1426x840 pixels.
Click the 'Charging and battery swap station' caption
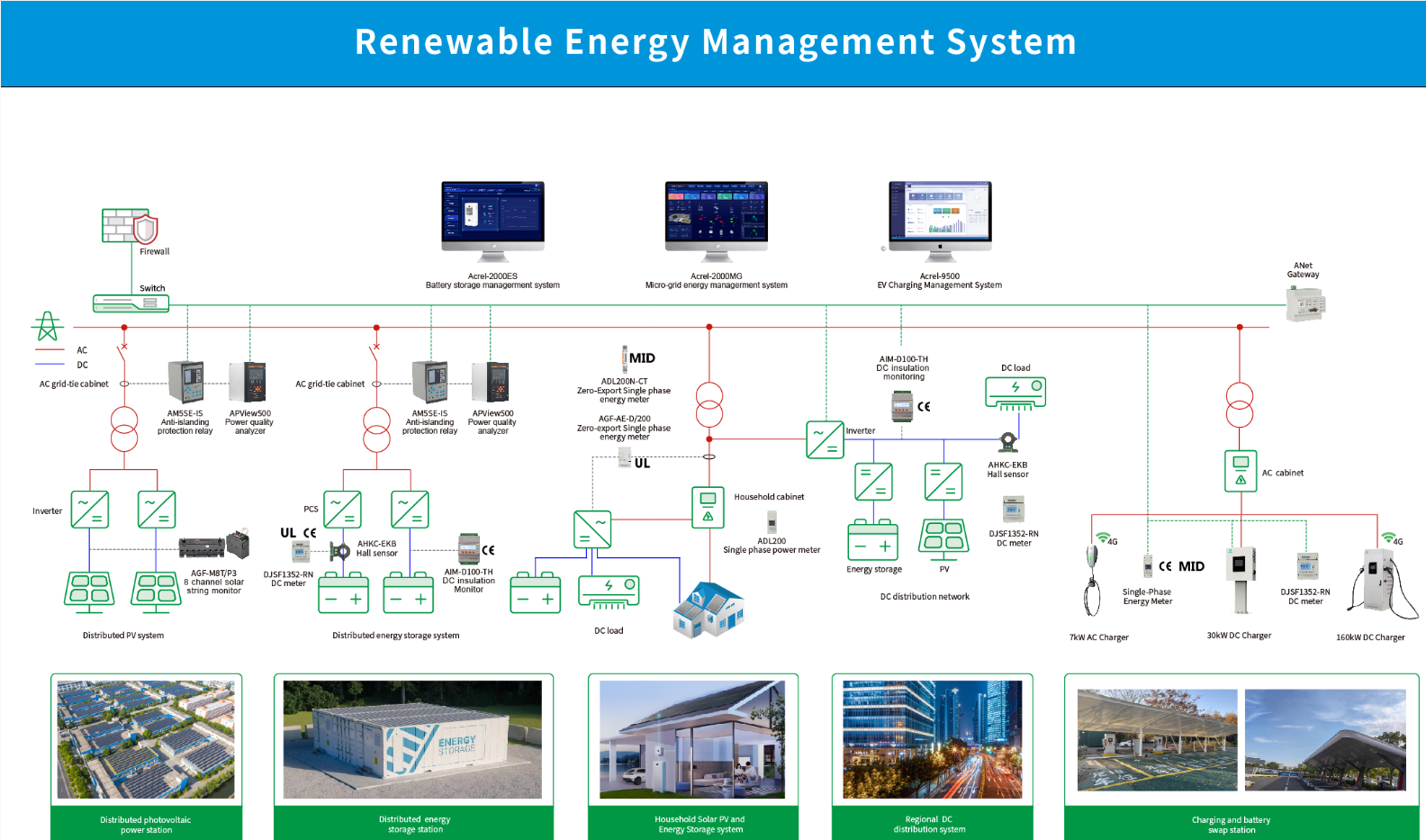pos(1232,825)
